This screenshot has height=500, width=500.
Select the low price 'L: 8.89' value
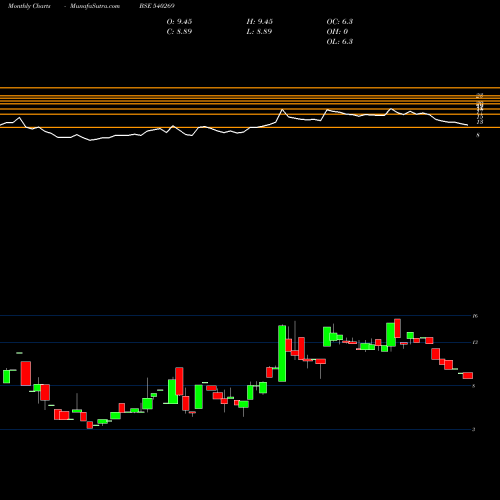point(259,32)
